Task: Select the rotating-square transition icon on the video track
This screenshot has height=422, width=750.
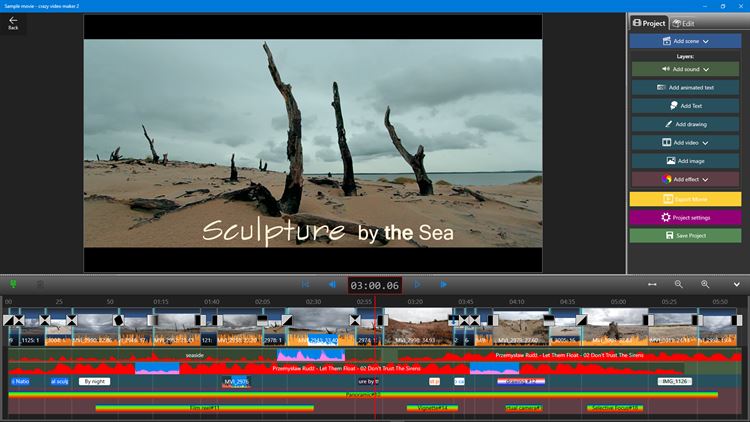Action: point(118,320)
